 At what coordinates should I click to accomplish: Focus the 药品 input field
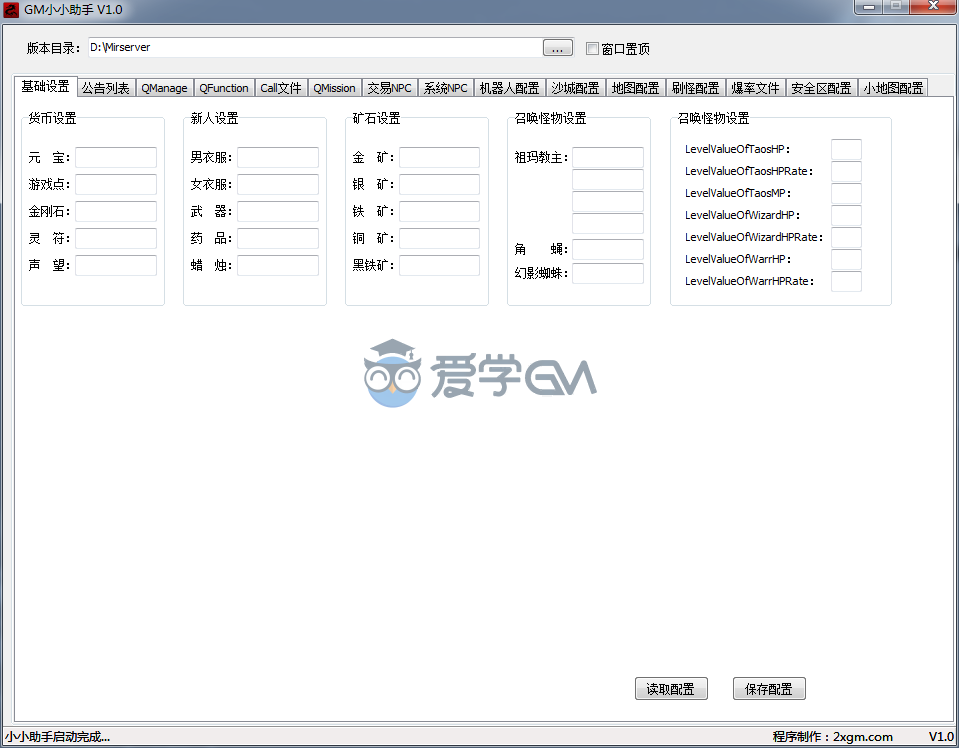(x=278, y=238)
